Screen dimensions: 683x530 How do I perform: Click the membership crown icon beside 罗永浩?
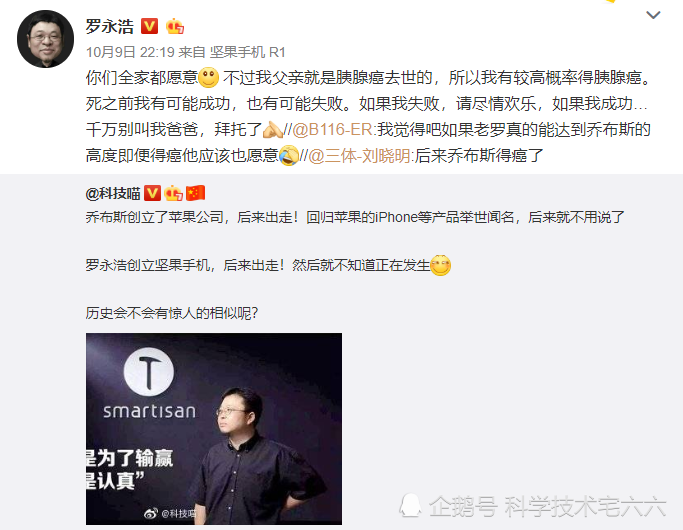coord(175,27)
